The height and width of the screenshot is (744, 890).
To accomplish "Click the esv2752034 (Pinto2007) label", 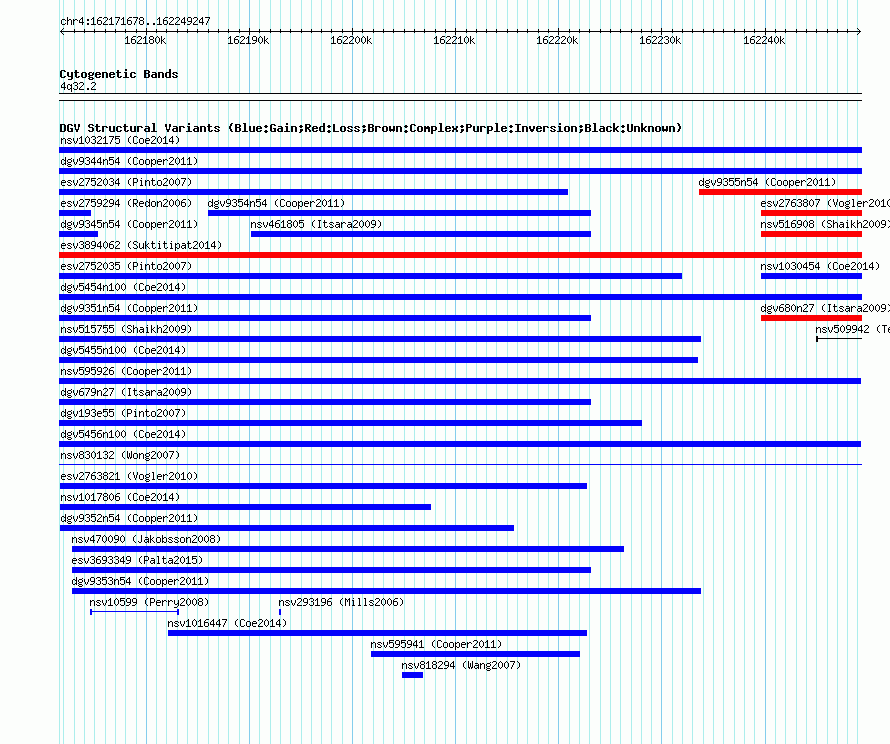I will click(126, 182).
